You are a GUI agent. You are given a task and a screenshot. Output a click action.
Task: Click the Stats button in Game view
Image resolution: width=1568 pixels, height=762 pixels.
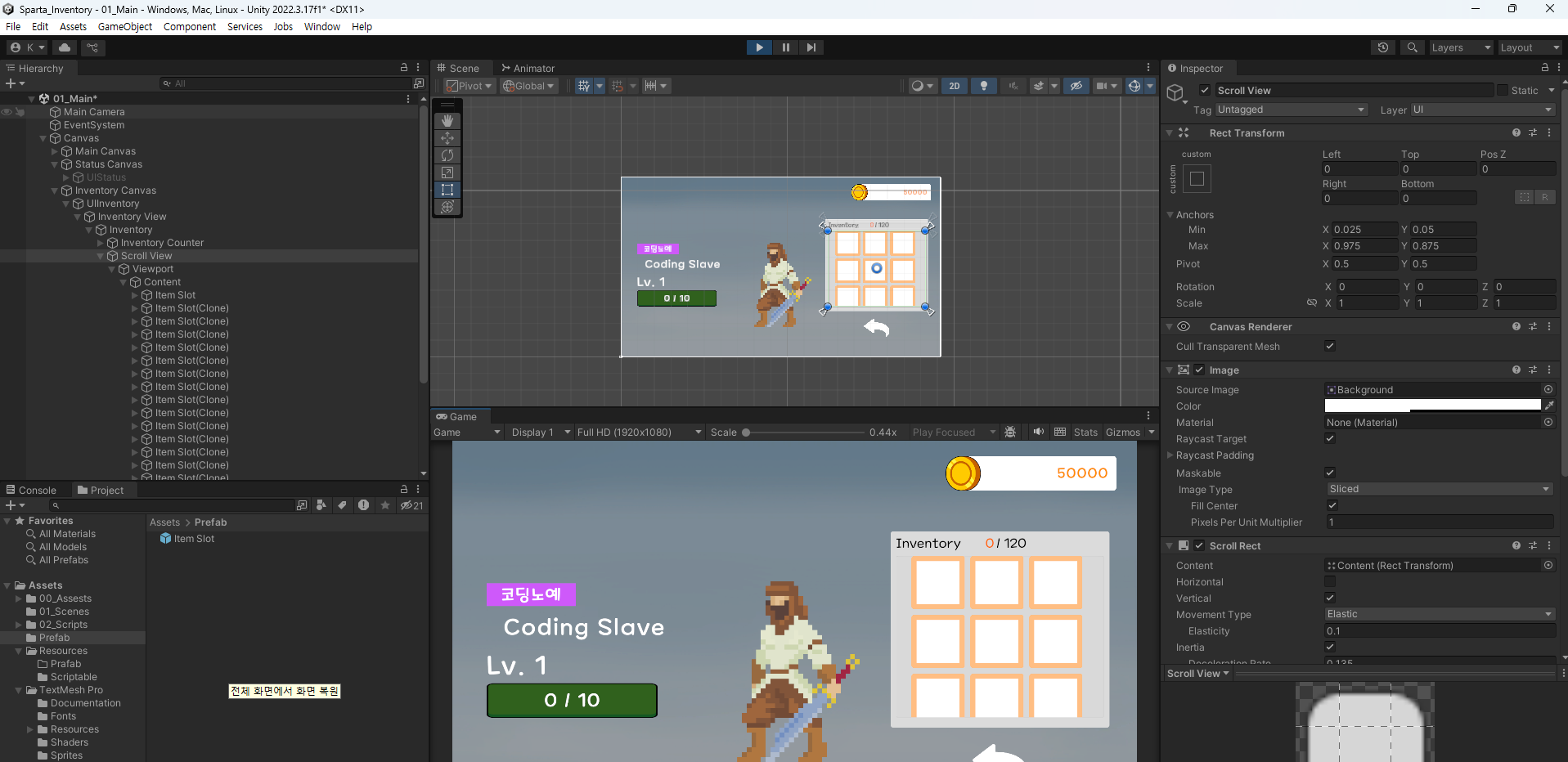coord(1085,432)
